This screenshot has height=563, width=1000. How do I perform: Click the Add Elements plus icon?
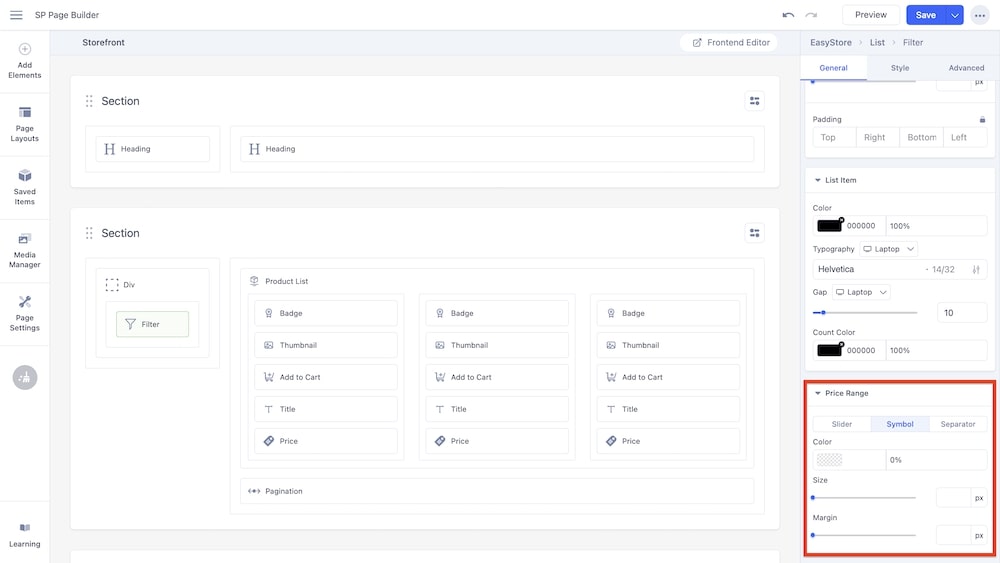click(25, 49)
